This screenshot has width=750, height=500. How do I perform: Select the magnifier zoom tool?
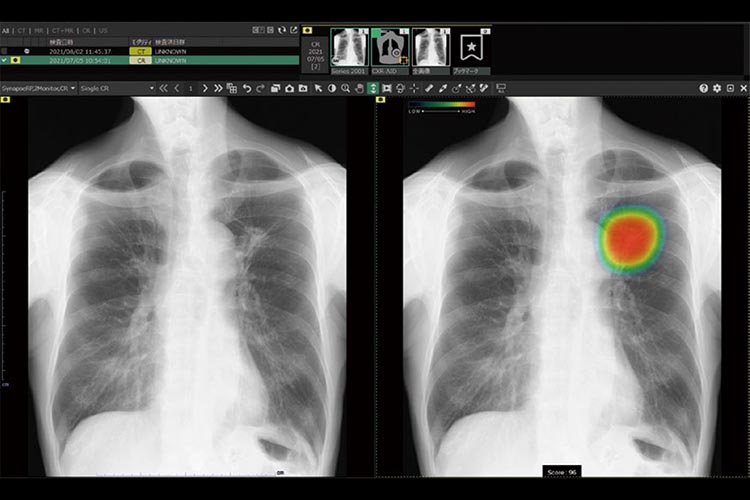345,88
